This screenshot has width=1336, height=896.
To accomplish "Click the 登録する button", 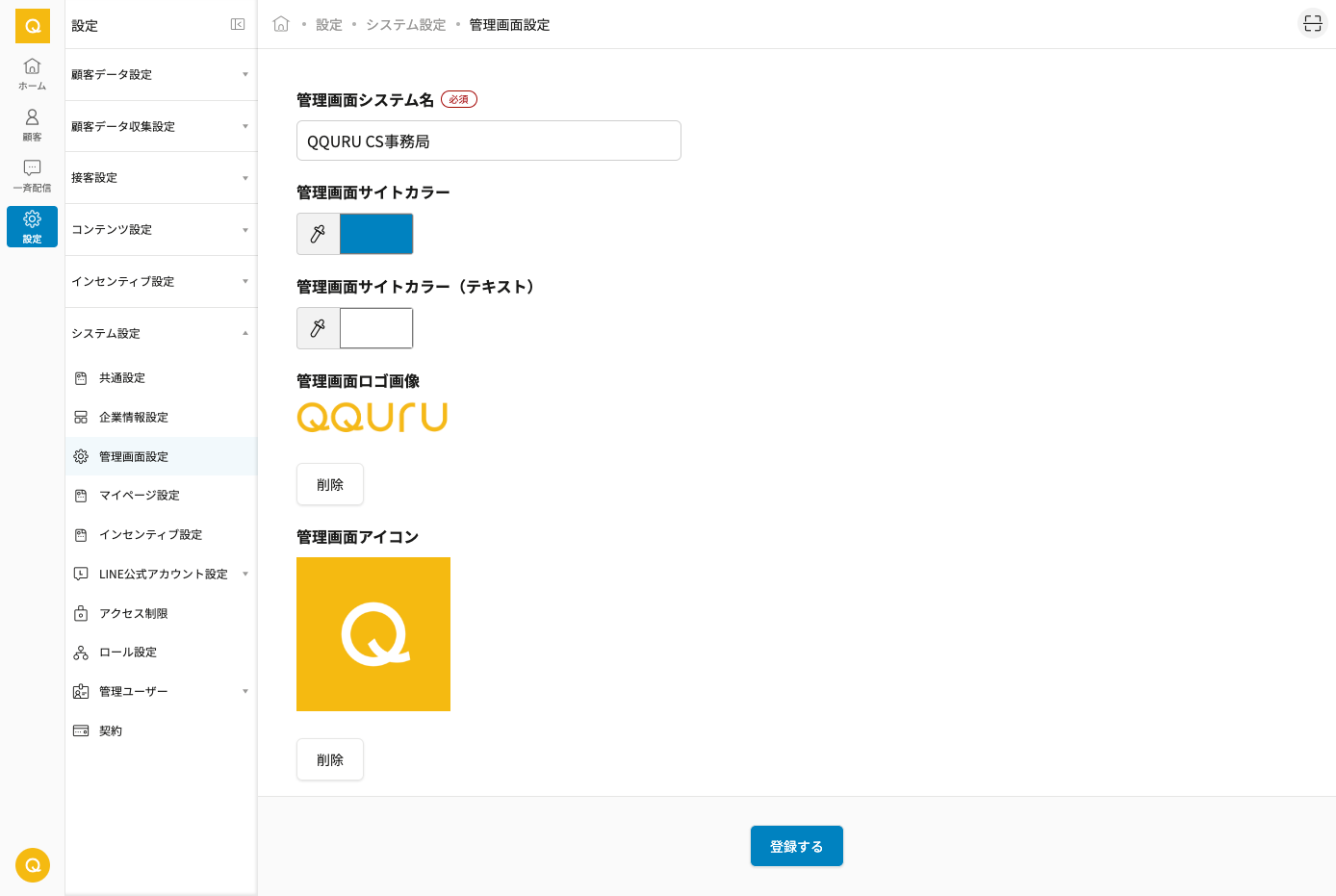I will [796, 846].
